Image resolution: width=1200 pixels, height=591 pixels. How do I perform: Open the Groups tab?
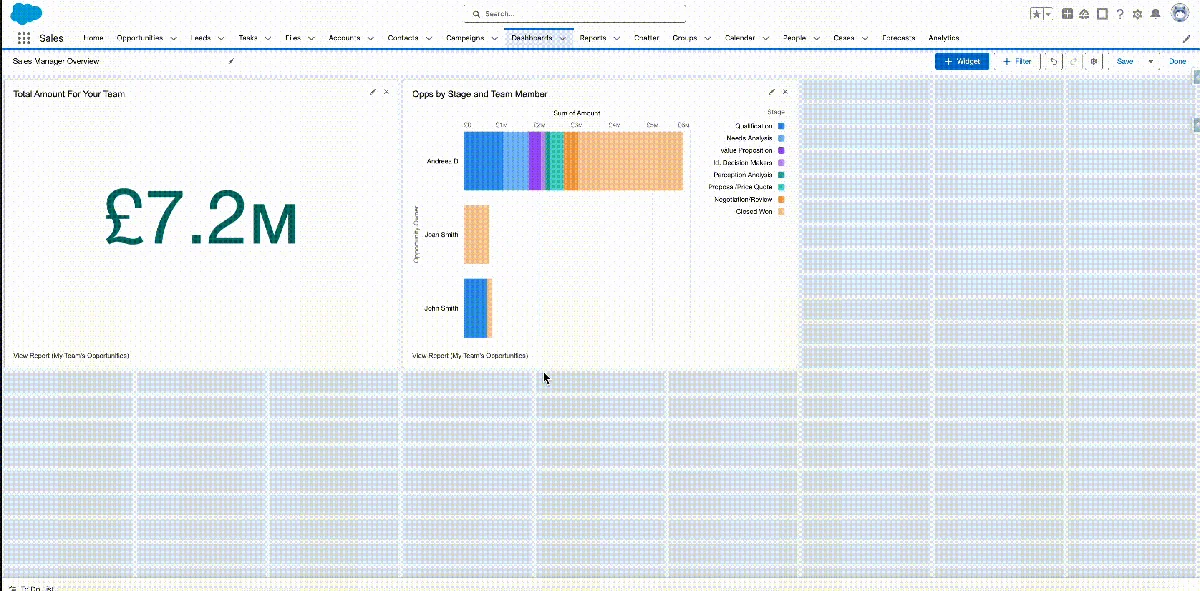685,38
